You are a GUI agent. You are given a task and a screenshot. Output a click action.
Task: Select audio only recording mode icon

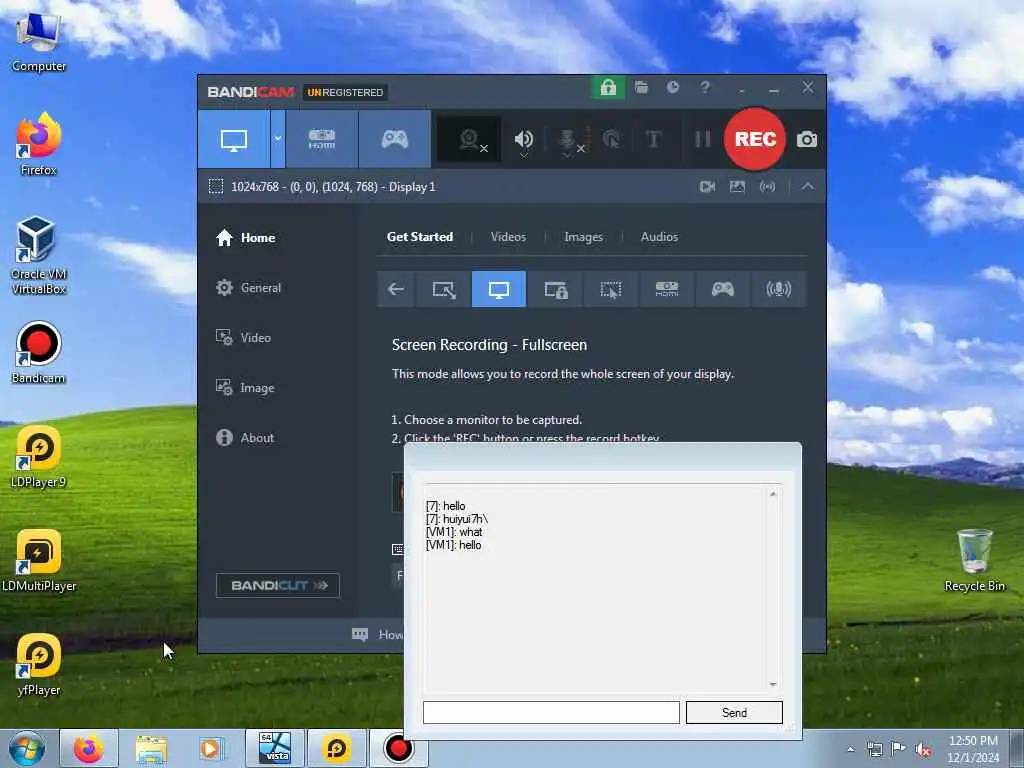(x=778, y=289)
